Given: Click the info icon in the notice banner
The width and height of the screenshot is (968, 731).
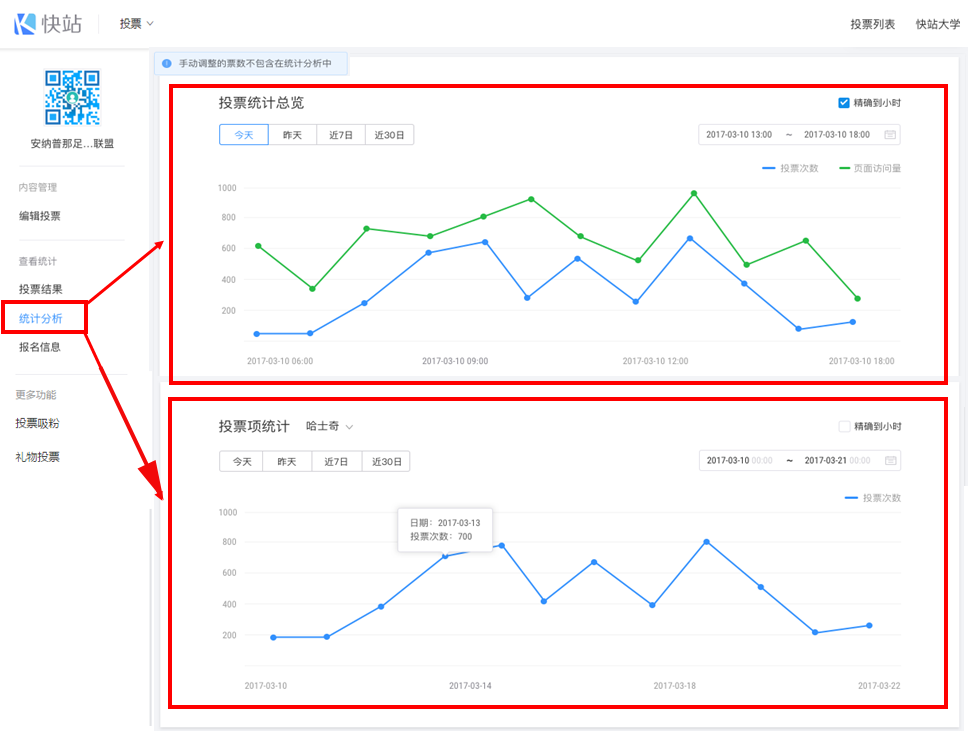Looking at the screenshot, I should tap(167, 63).
